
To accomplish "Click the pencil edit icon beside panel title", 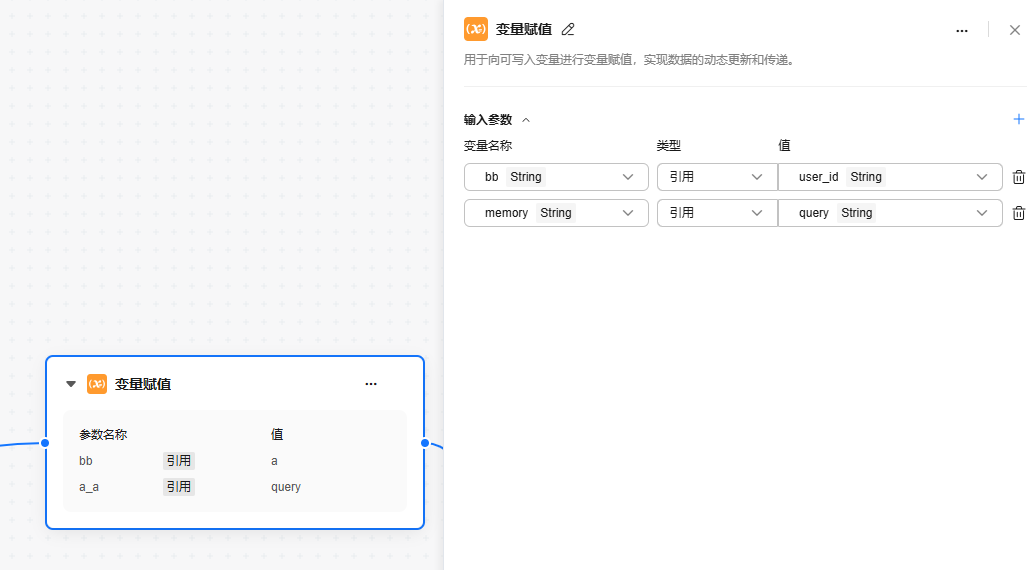I will click(568, 30).
